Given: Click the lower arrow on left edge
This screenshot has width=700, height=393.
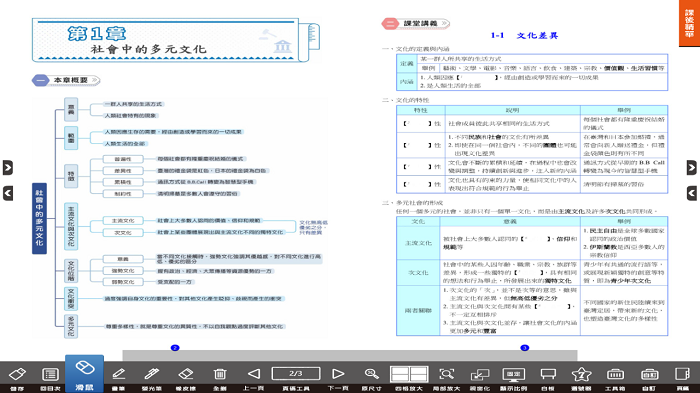Looking at the screenshot, I should click(8, 193).
